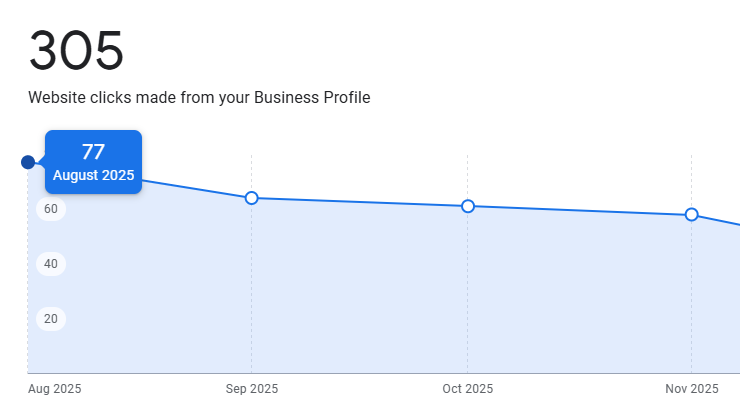Screen dimensions: 740x409
Task: Click the 'Website clicks made from your Business Profile' text
Action: click(x=199, y=98)
